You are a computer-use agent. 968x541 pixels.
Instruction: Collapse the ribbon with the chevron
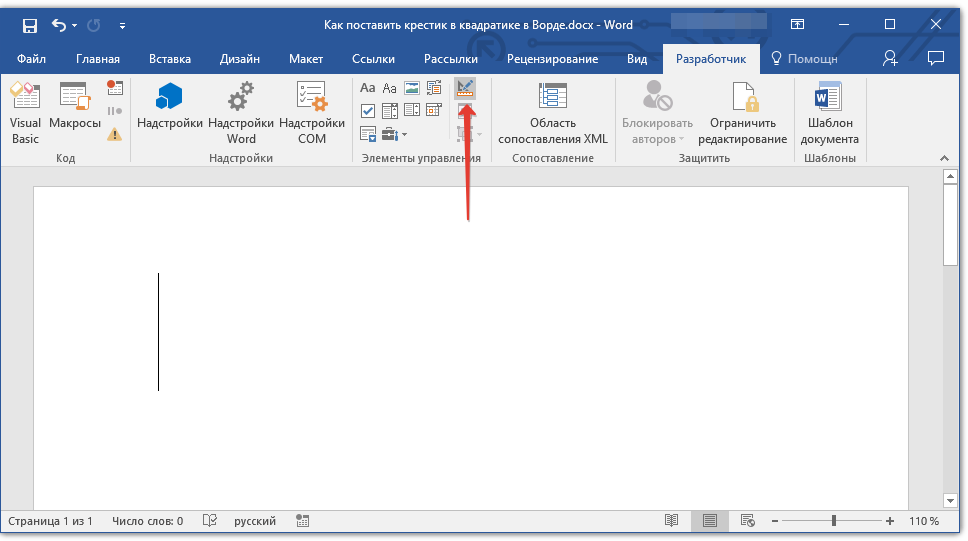point(941,158)
